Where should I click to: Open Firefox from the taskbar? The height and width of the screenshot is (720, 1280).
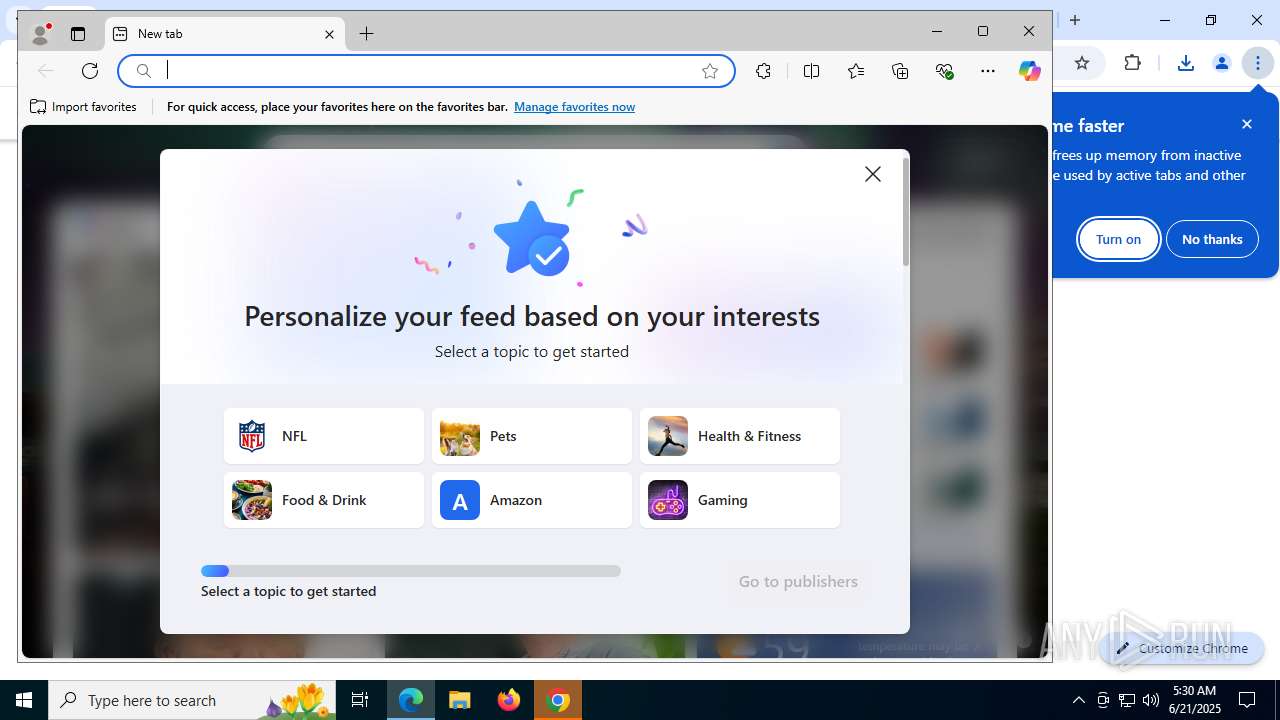point(509,700)
